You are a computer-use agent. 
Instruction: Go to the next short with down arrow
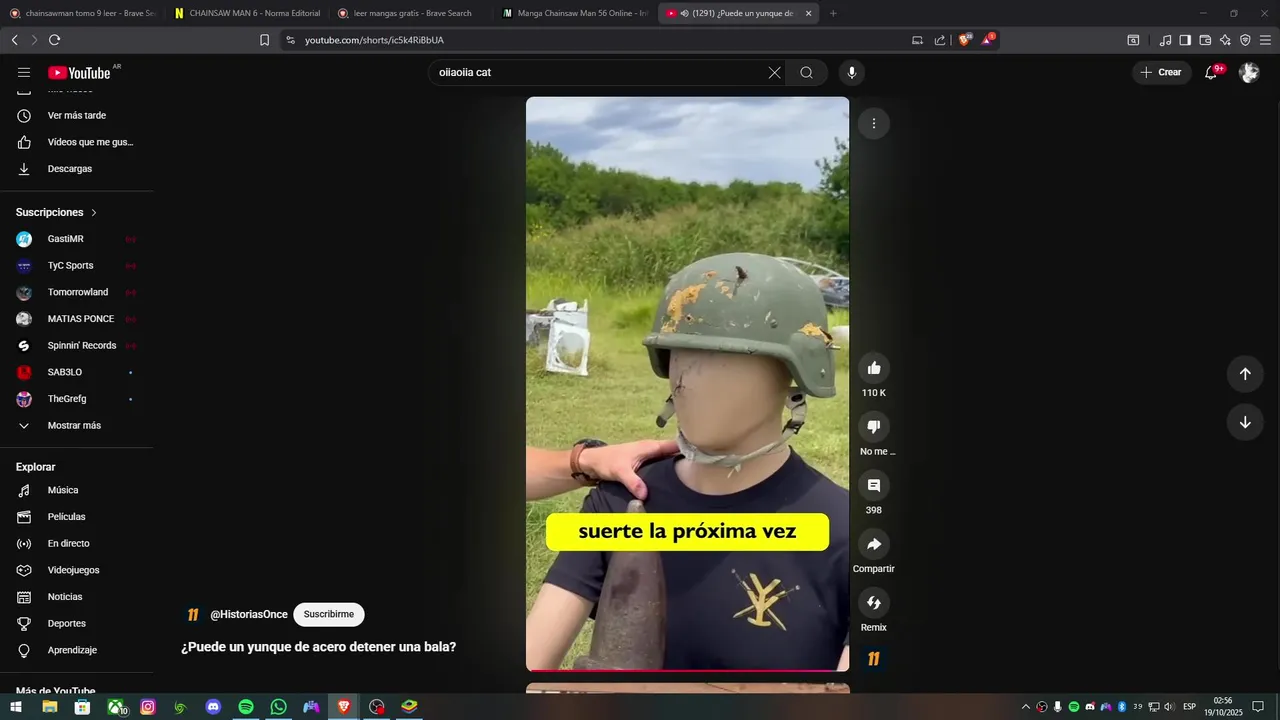(x=1245, y=422)
